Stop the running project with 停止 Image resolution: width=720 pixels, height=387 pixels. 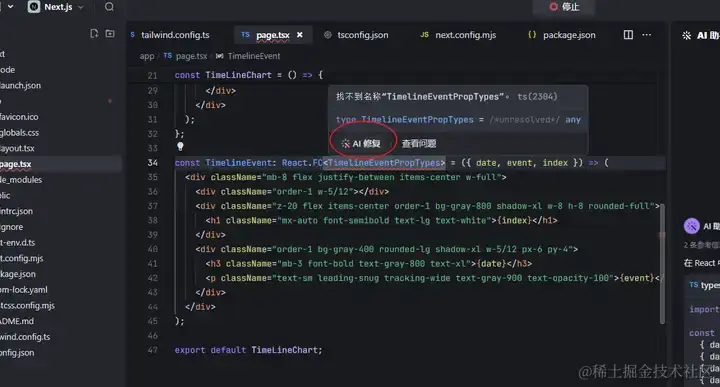(564, 7)
